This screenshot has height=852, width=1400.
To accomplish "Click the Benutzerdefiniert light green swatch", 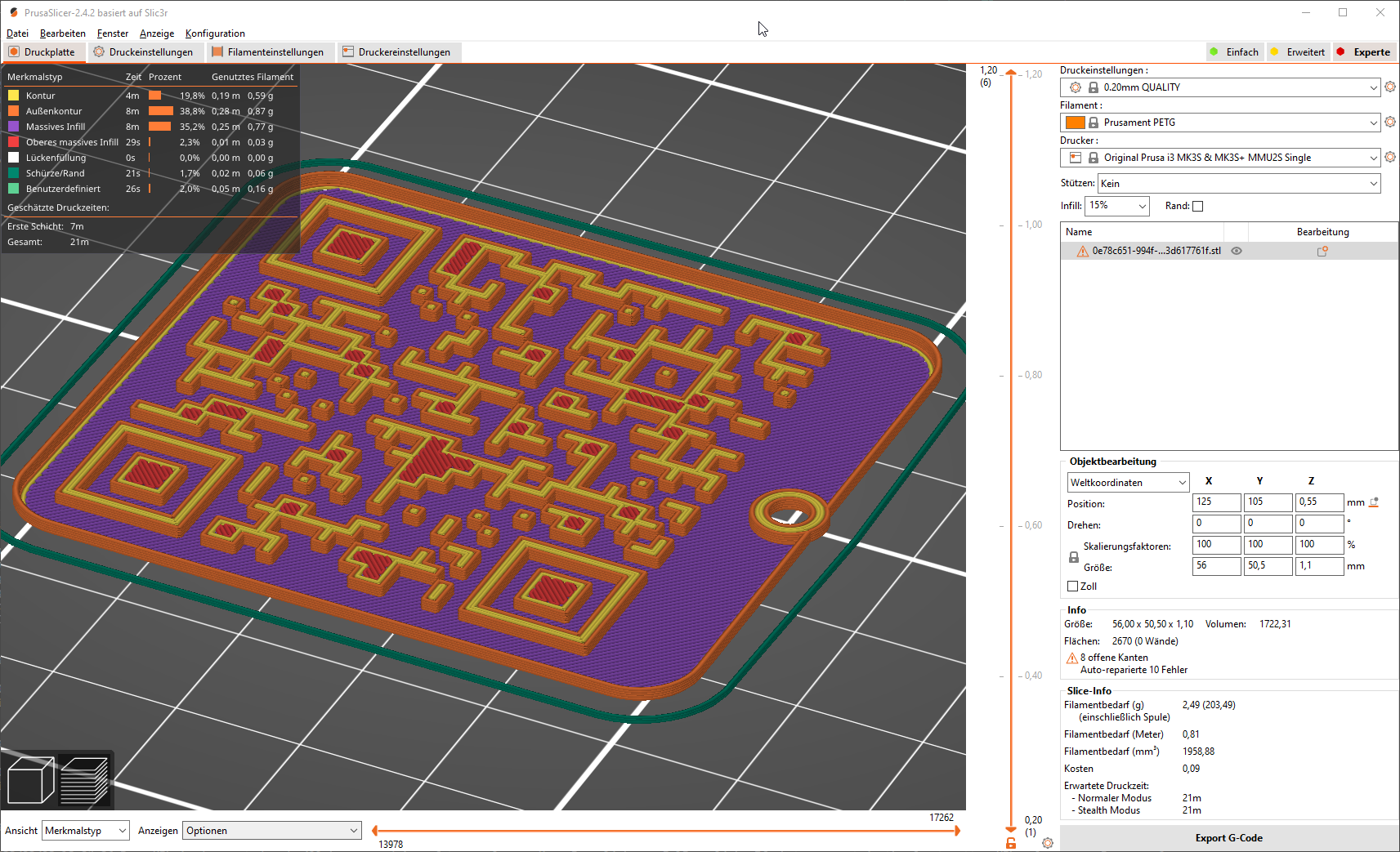I will coord(13,189).
